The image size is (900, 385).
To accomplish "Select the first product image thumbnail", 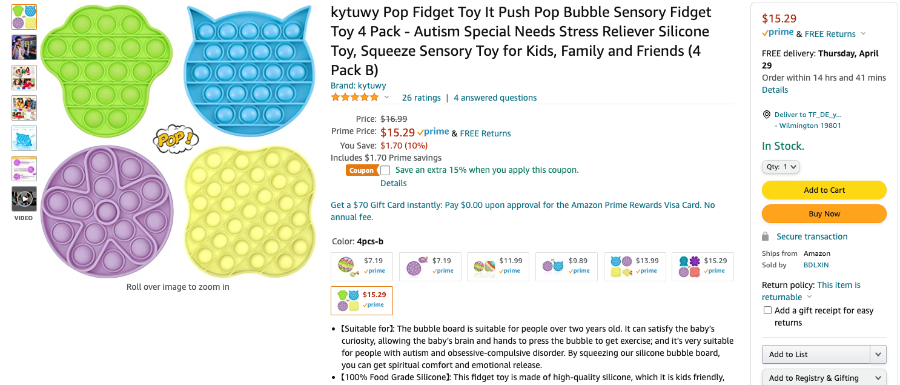I will [x=24, y=17].
